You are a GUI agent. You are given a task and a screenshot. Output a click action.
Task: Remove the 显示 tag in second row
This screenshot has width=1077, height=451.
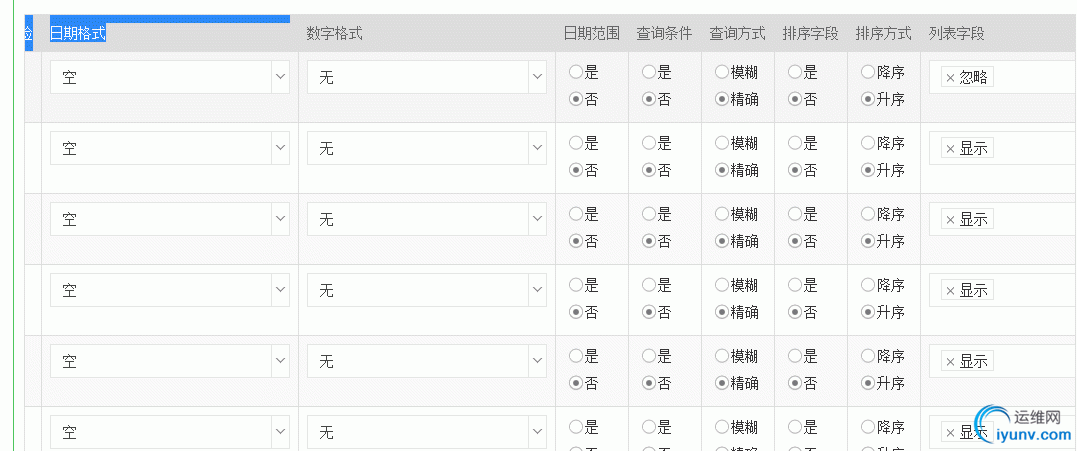coord(950,149)
